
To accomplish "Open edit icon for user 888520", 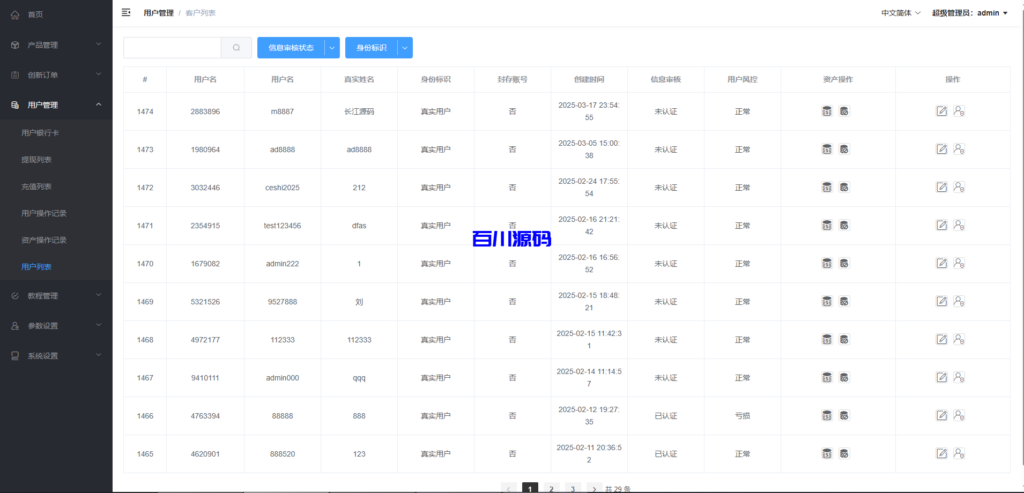I will 942,453.
